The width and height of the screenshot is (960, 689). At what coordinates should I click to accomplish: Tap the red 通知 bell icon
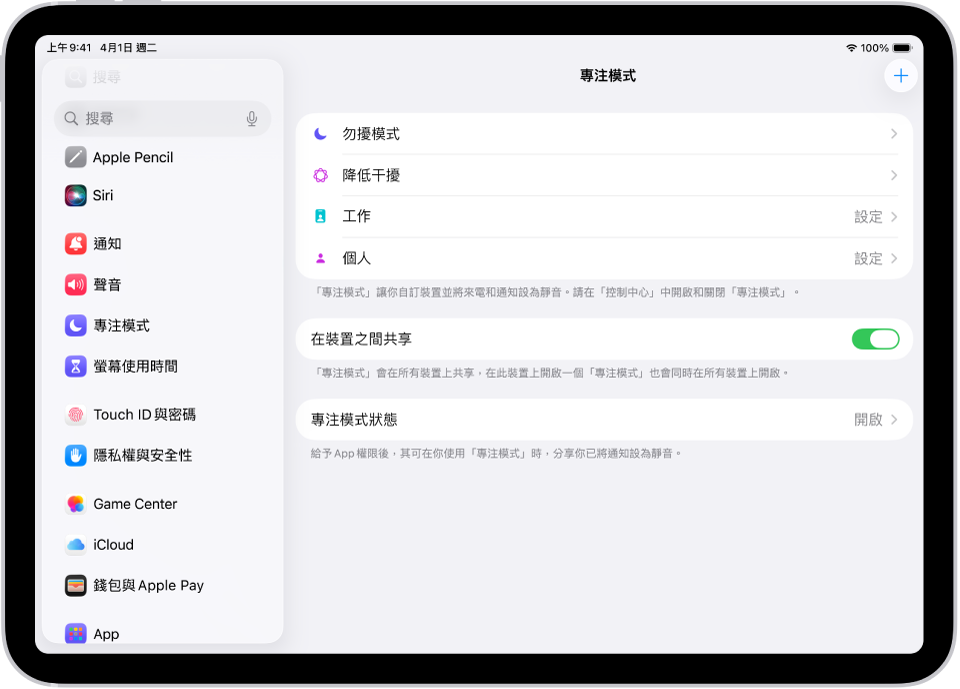pyautogui.click(x=75, y=244)
